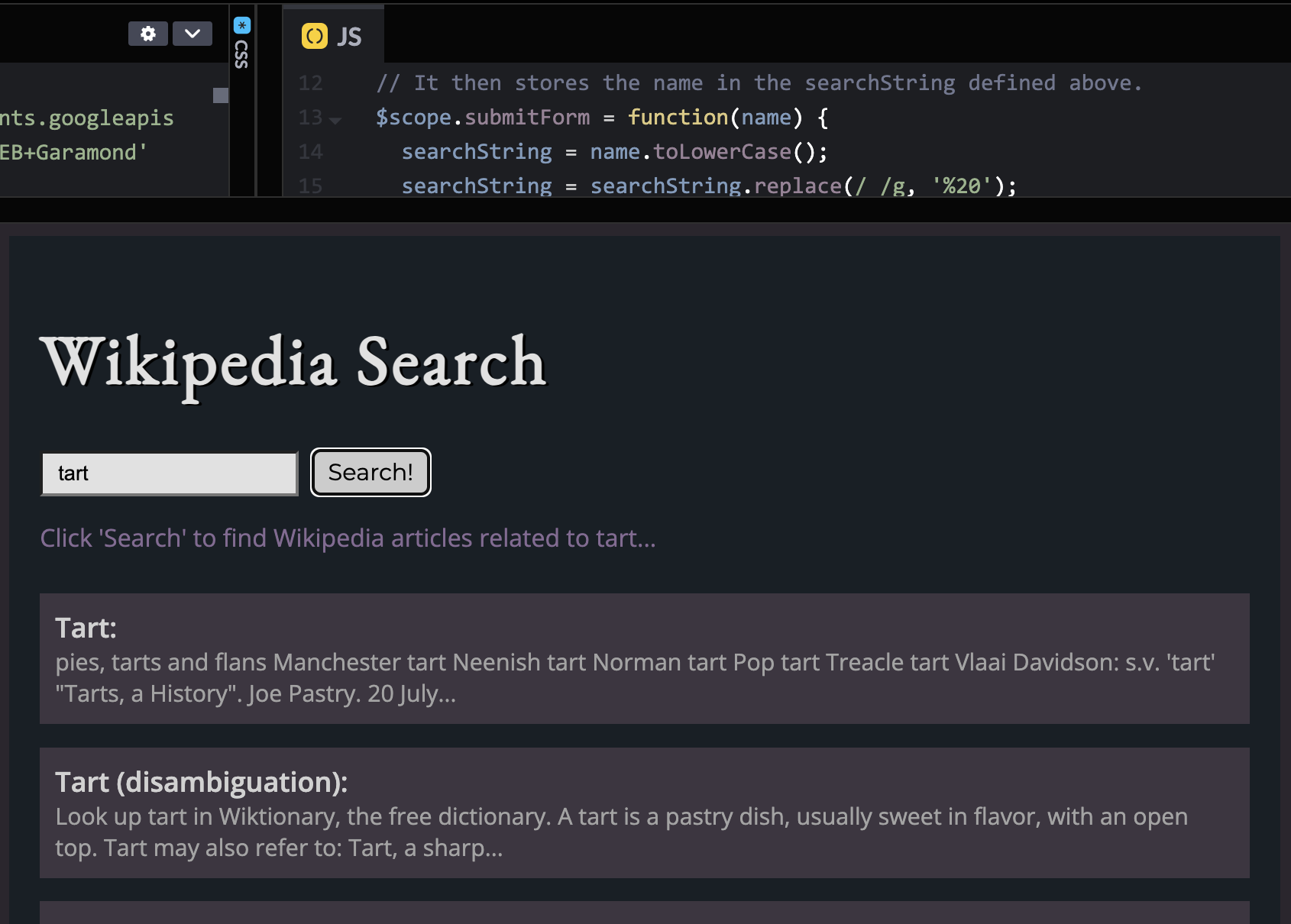The image size is (1291, 924).
Task: Click the JS yellow parentheses icon
Action: (315, 36)
